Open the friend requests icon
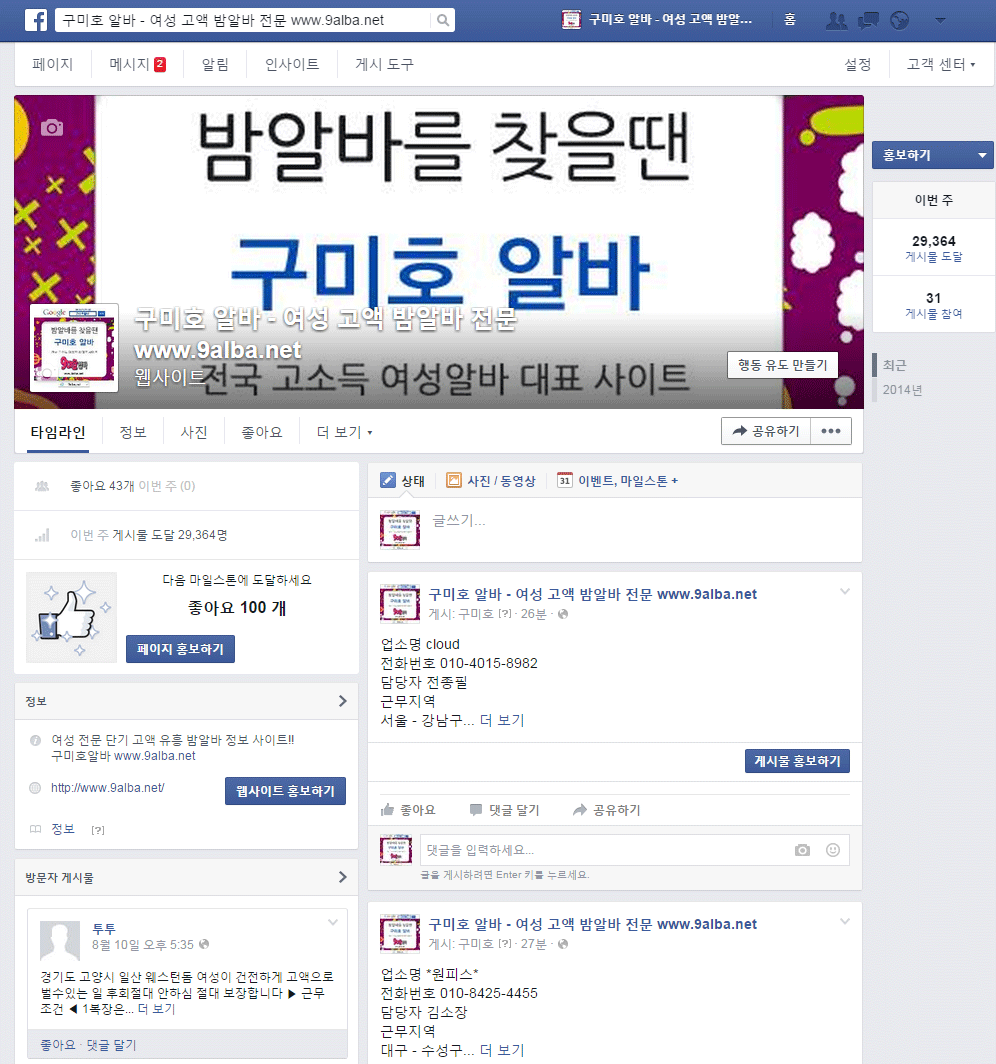Image resolution: width=996 pixels, height=1064 pixels. coord(837,21)
